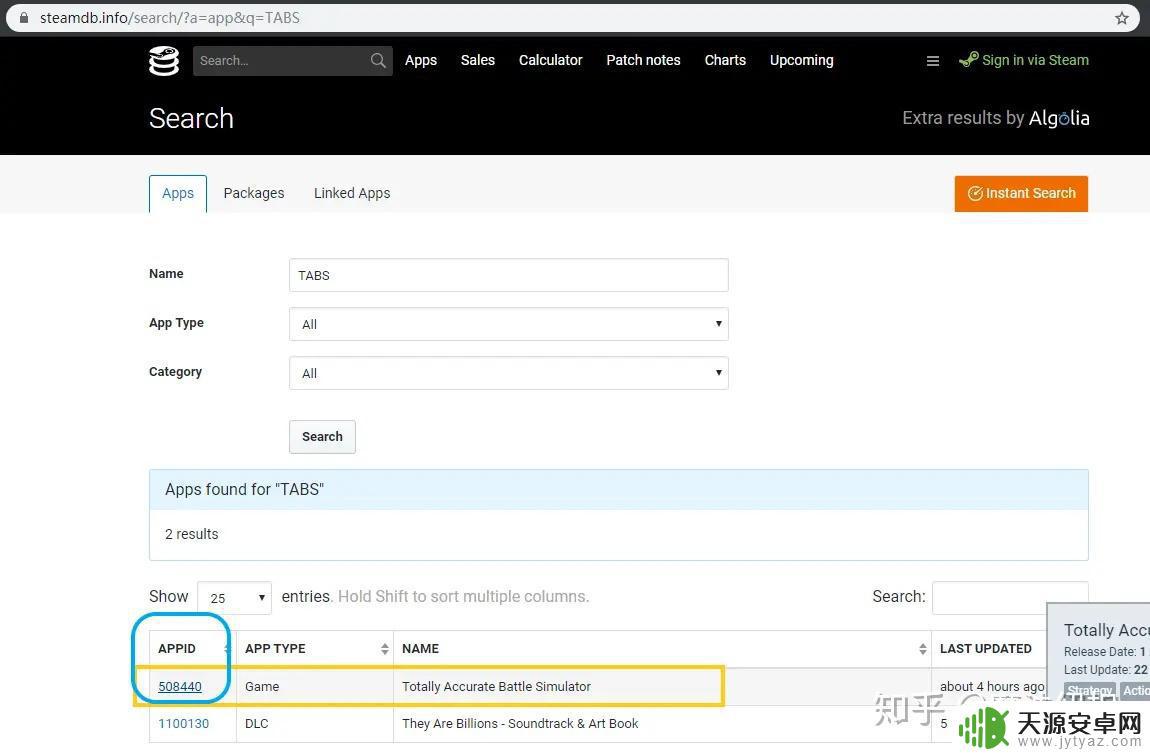The height and width of the screenshot is (756, 1150).
Task: Focus the header Search field
Action: pyautogui.click(x=282, y=61)
